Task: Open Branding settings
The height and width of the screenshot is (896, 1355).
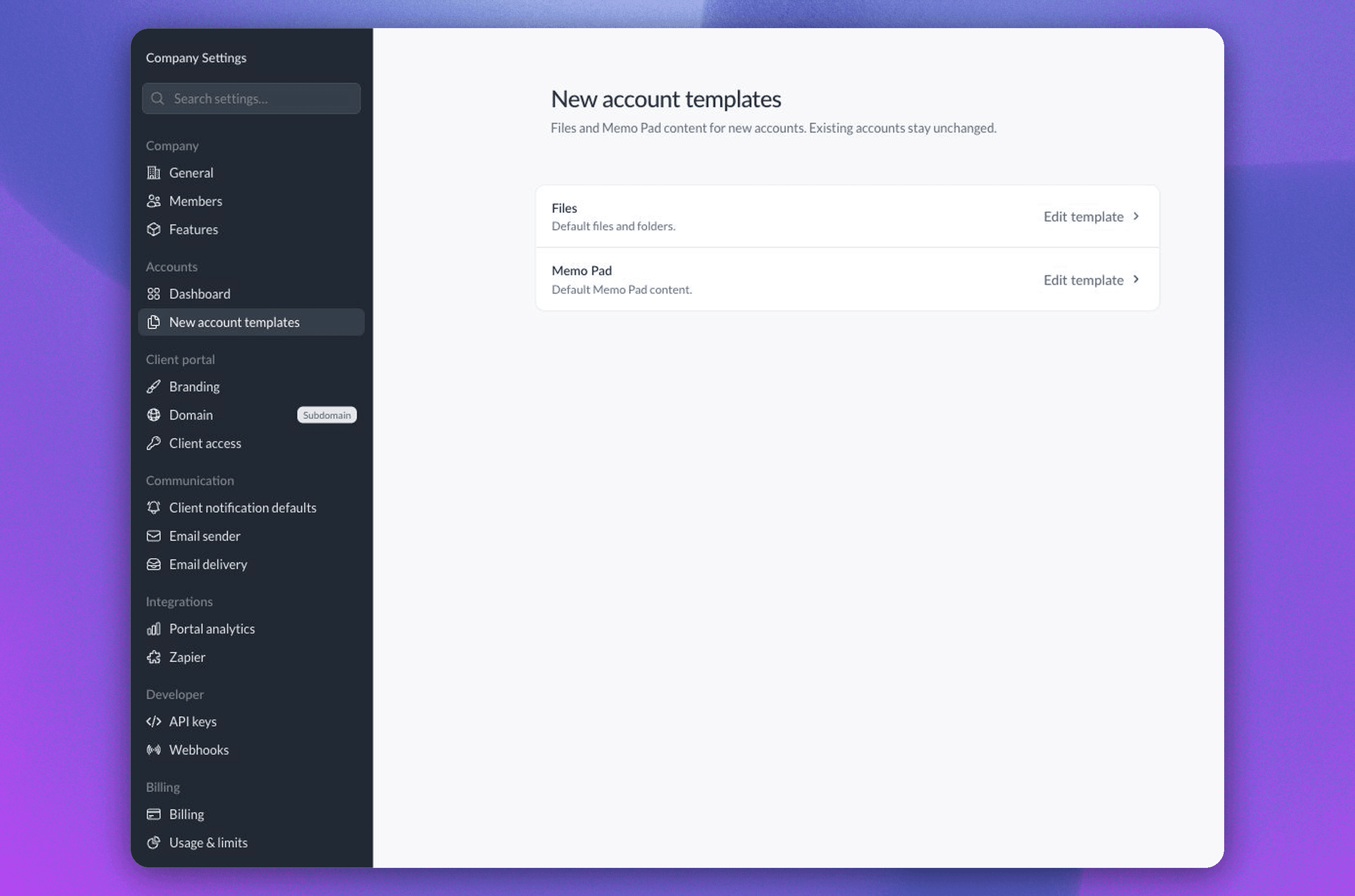Action: point(251,387)
